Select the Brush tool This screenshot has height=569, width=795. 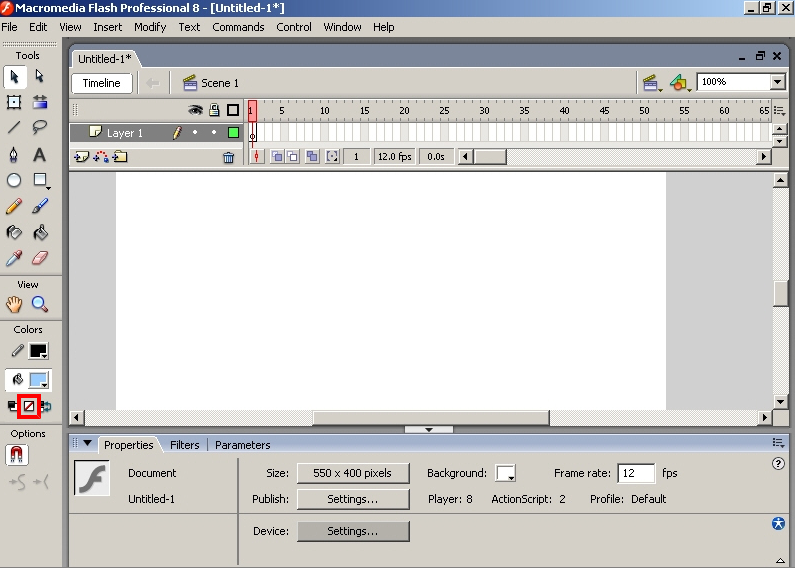(40, 206)
